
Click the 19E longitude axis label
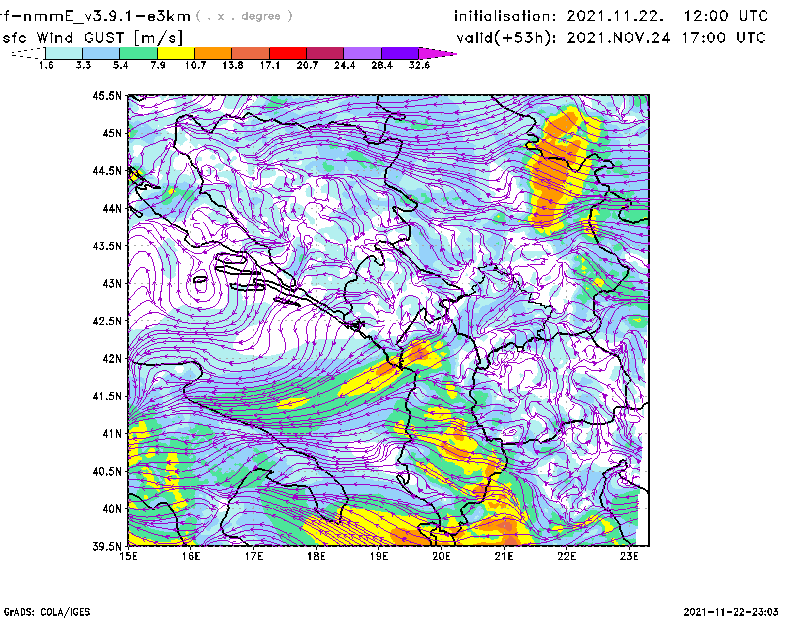click(379, 556)
